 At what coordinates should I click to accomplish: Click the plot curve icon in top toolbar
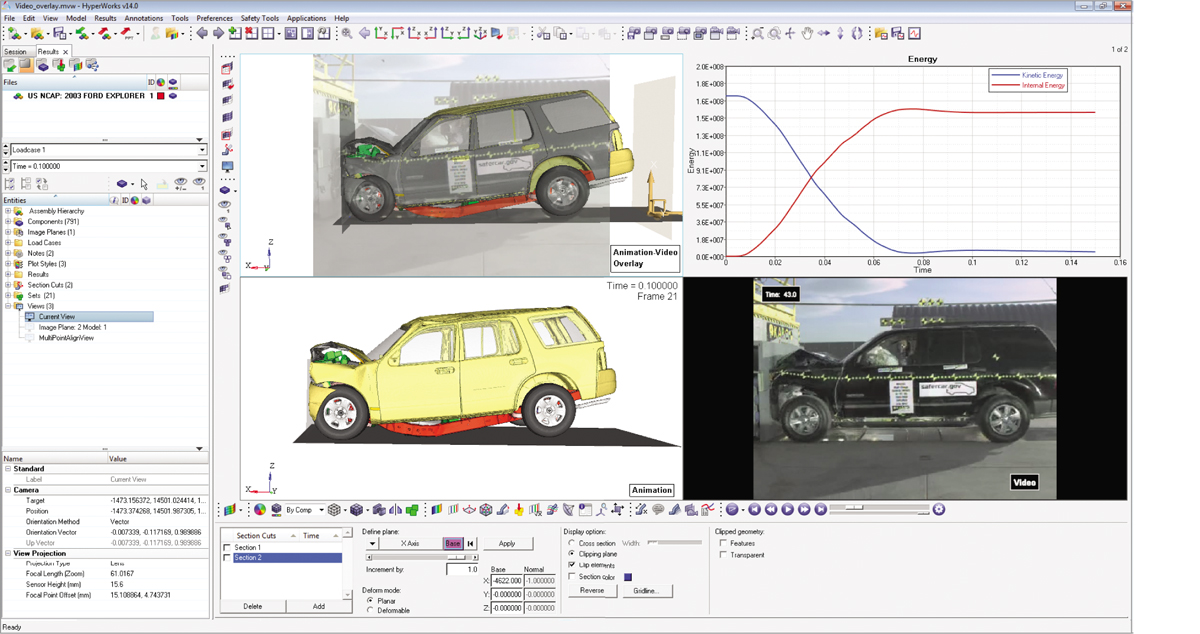click(x=914, y=33)
